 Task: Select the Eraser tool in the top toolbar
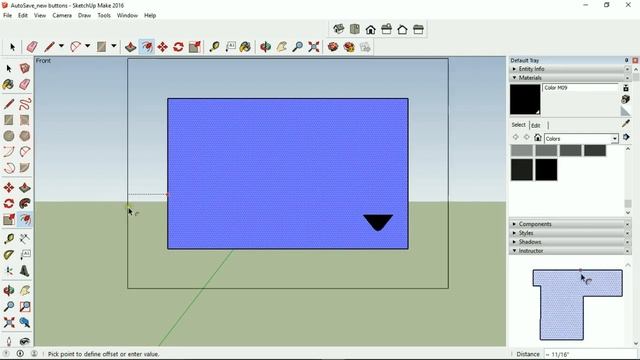click(32, 47)
